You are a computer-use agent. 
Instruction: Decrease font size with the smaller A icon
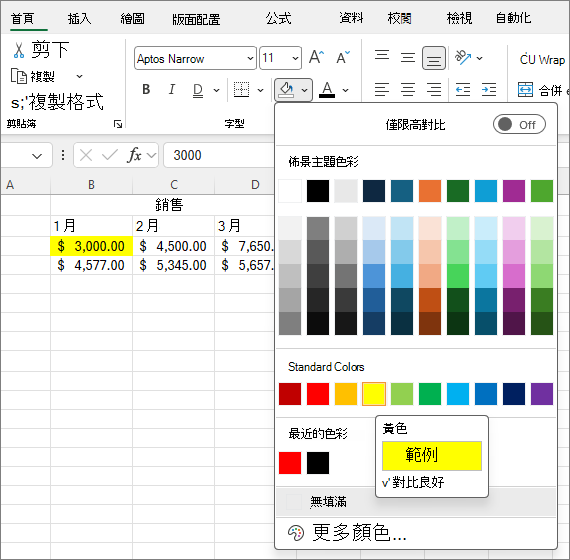[x=343, y=57]
